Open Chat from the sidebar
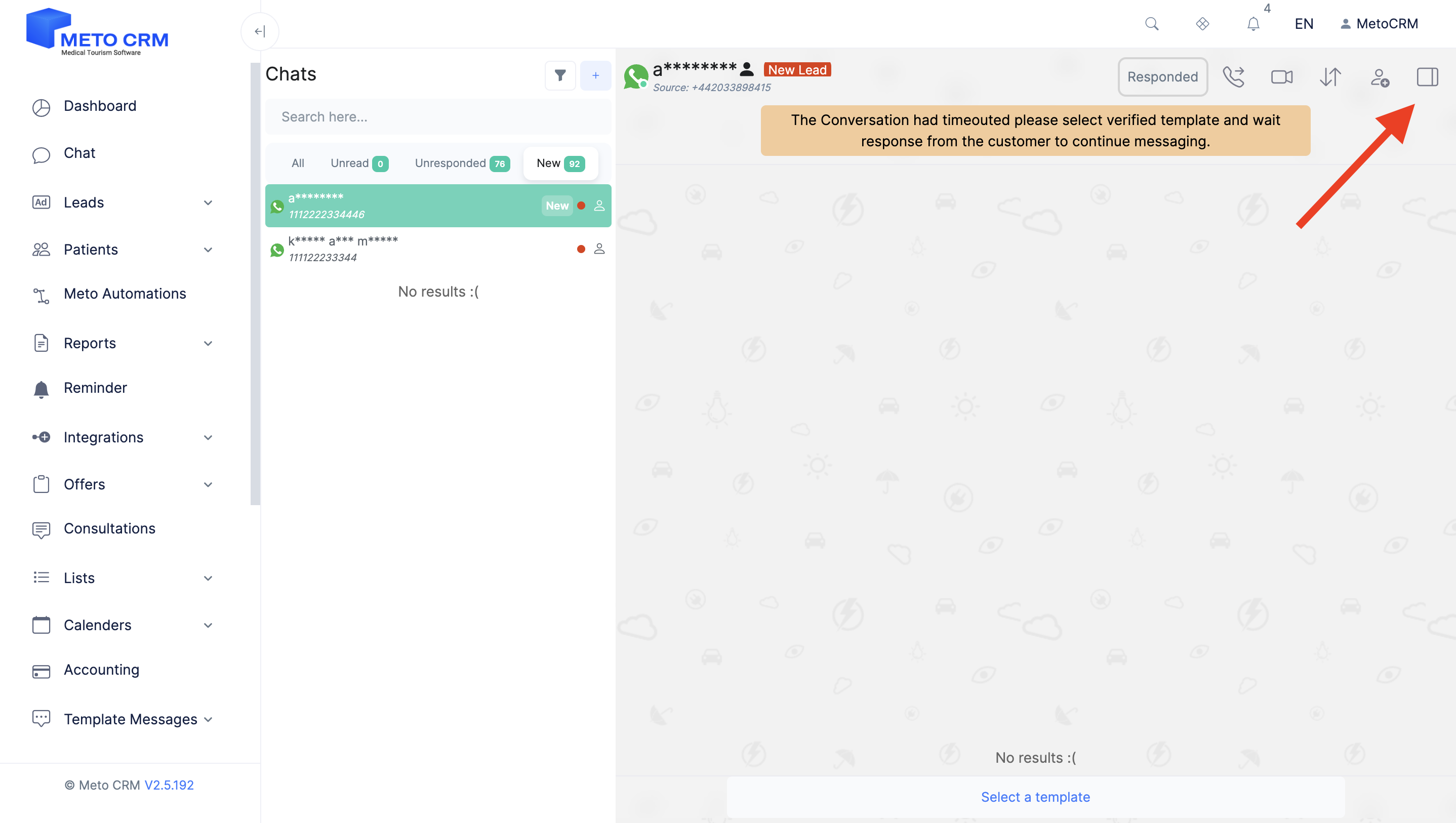The image size is (1456, 823). click(79, 153)
